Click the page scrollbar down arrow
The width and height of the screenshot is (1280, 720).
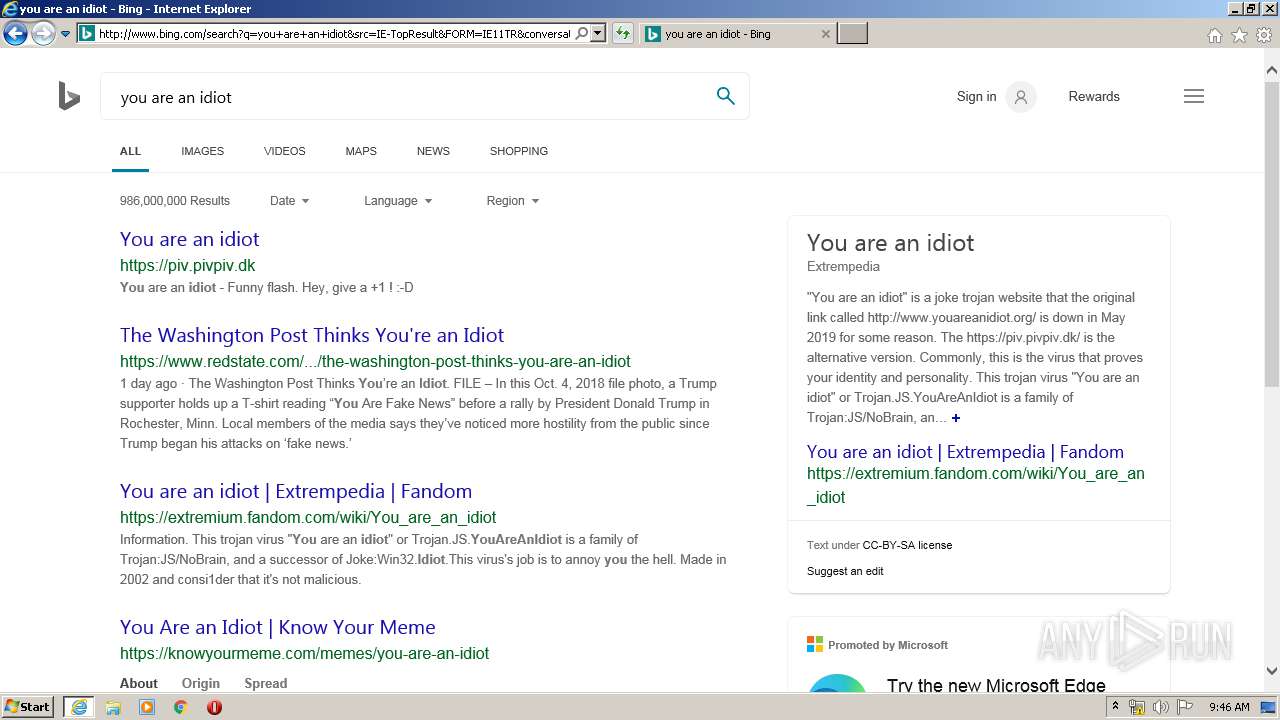coord(1272,671)
